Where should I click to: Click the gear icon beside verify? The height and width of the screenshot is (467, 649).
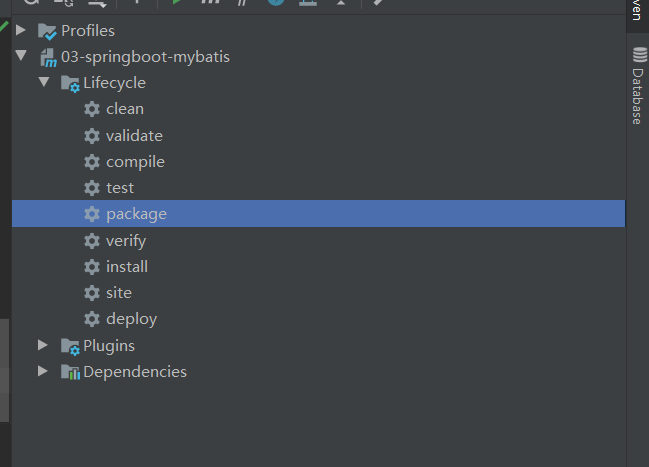(92, 241)
